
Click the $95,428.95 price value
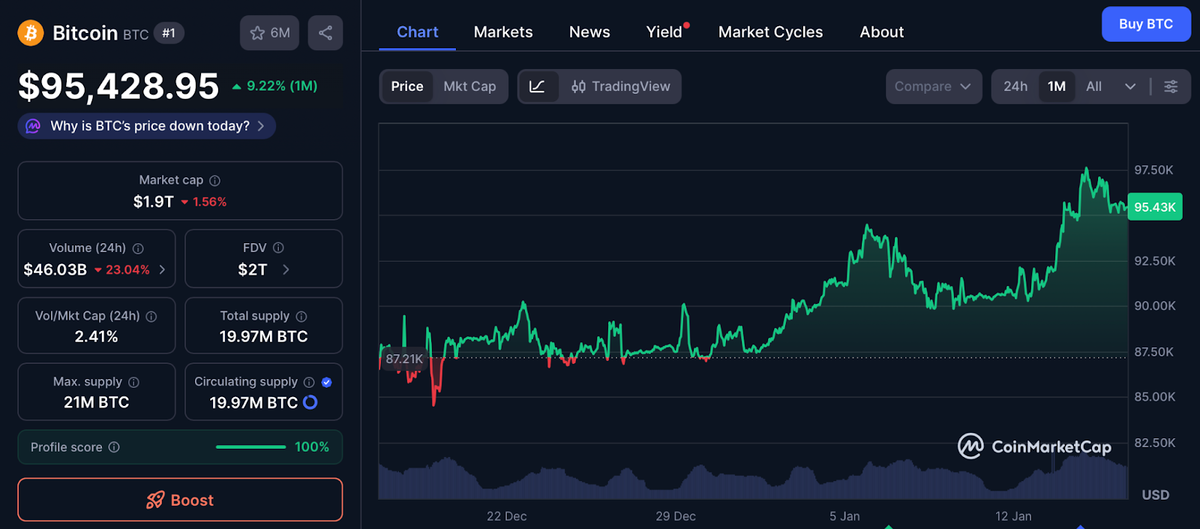tap(119, 86)
